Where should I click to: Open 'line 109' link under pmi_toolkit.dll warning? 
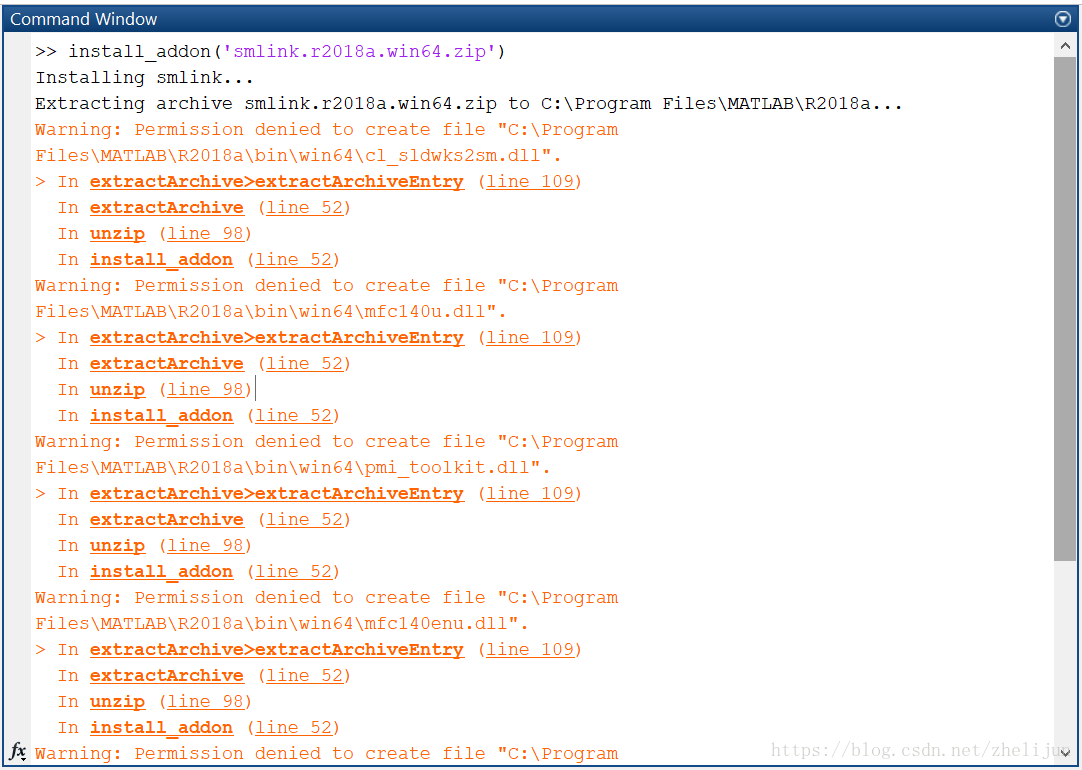530,494
